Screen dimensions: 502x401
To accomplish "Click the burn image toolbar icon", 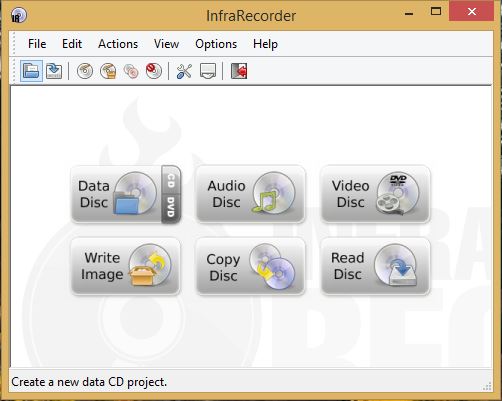I will tap(108, 71).
